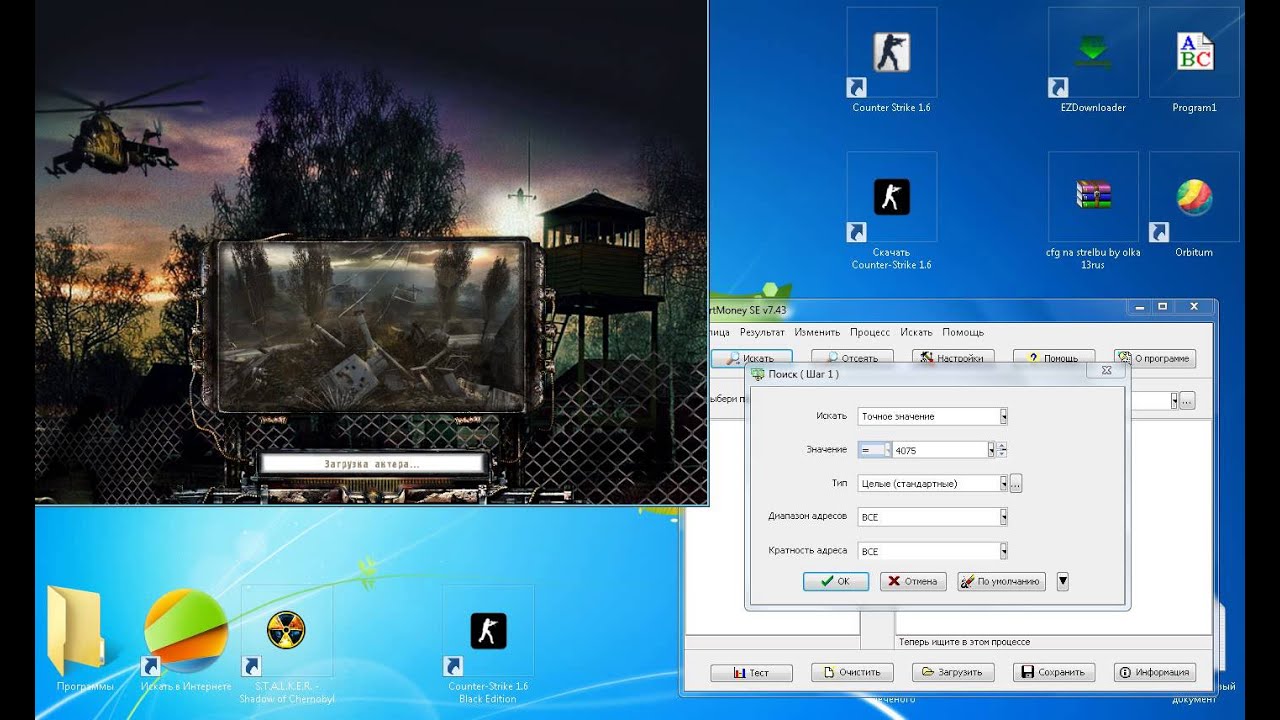Image resolution: width=1280 pixels, height=720 pixels.
Task: Click into the value field containing 4075
Action: coord(940,450)
